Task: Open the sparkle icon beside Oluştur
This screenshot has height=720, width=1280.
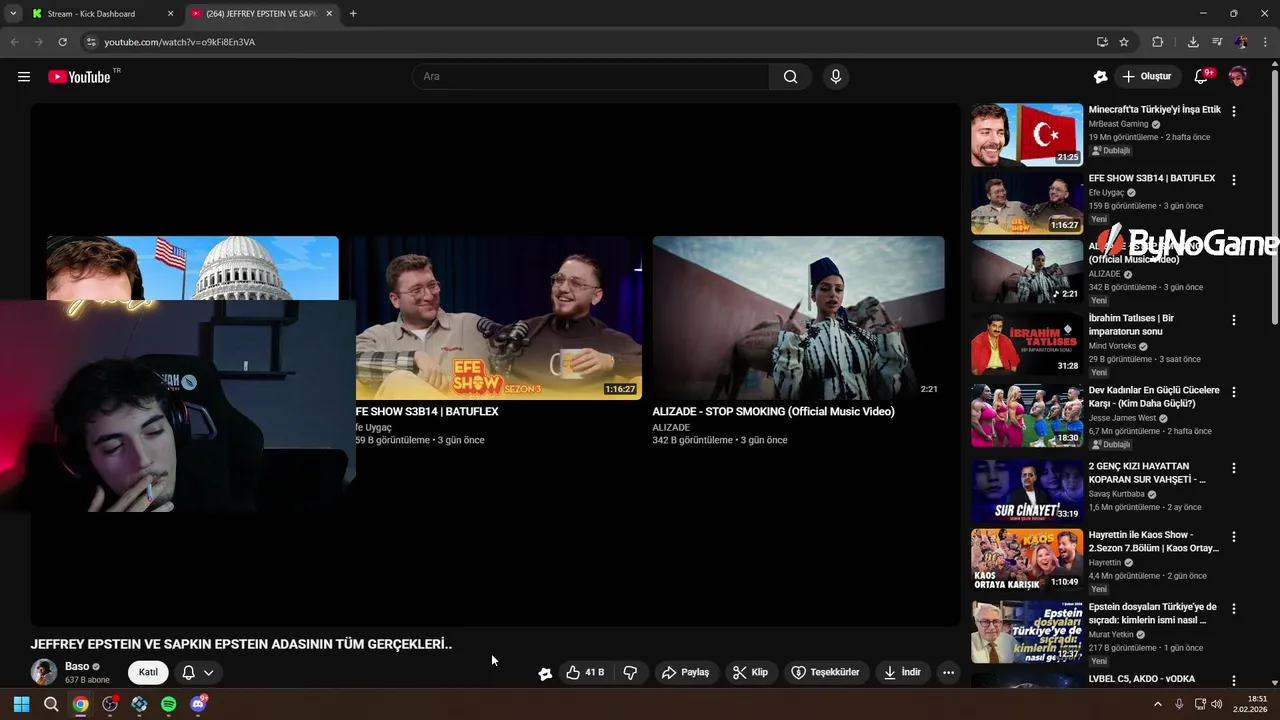Action: [x=1101, y=77]
